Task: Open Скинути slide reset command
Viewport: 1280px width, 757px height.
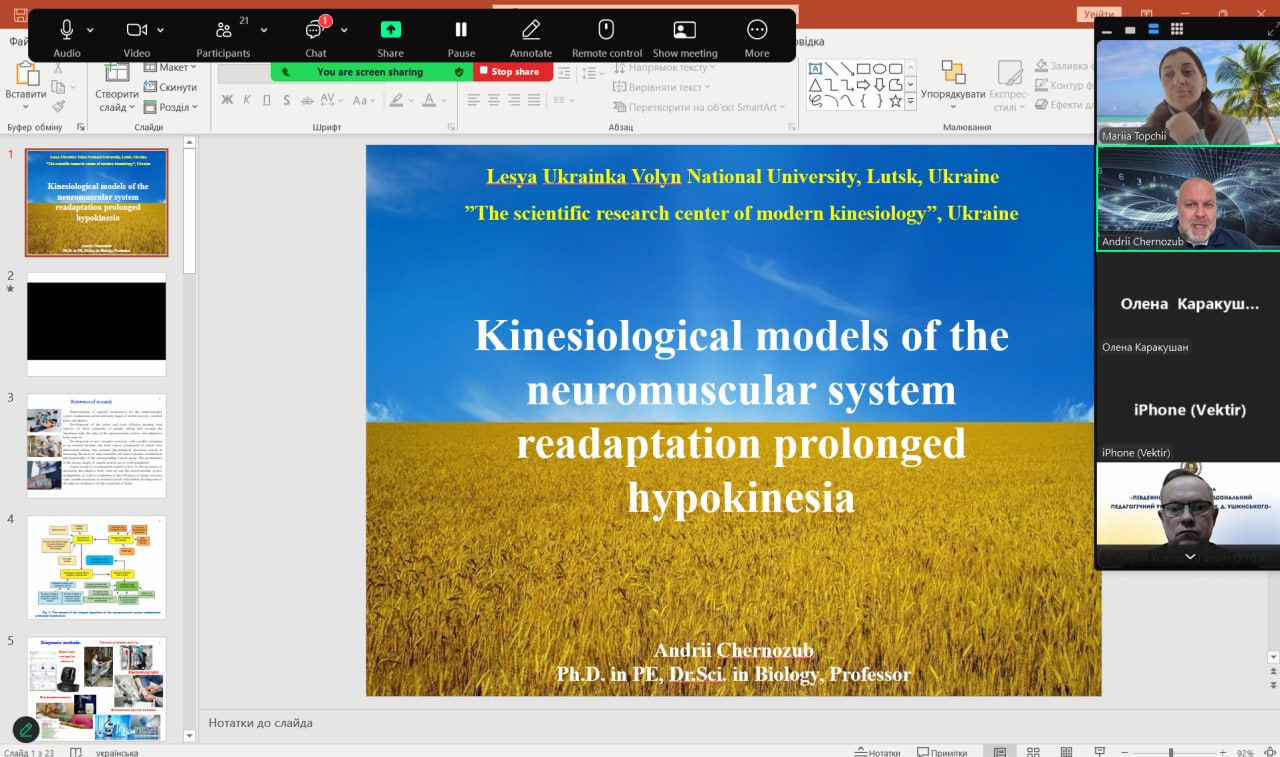Action: pos(173,87)
